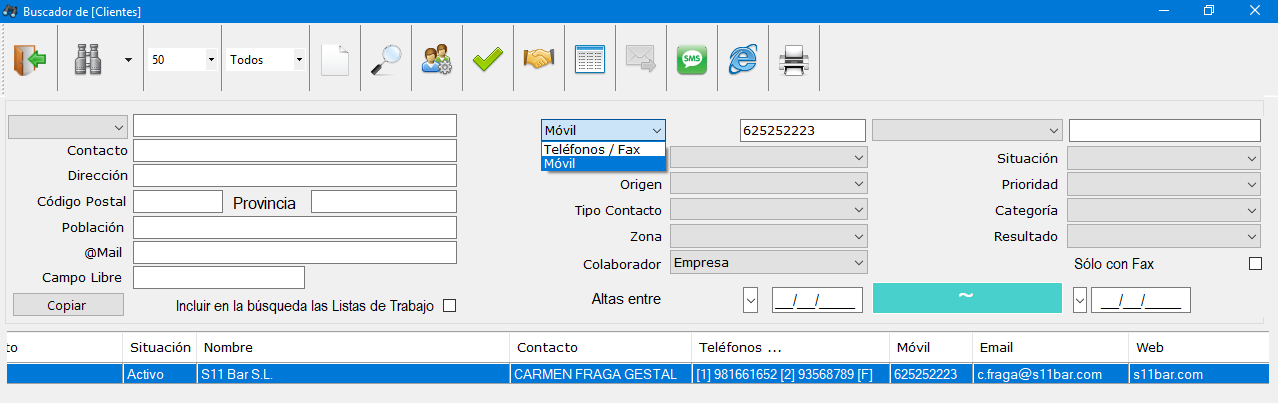Click the c.fraga@s11bar.com email cell

point(1050,374)
